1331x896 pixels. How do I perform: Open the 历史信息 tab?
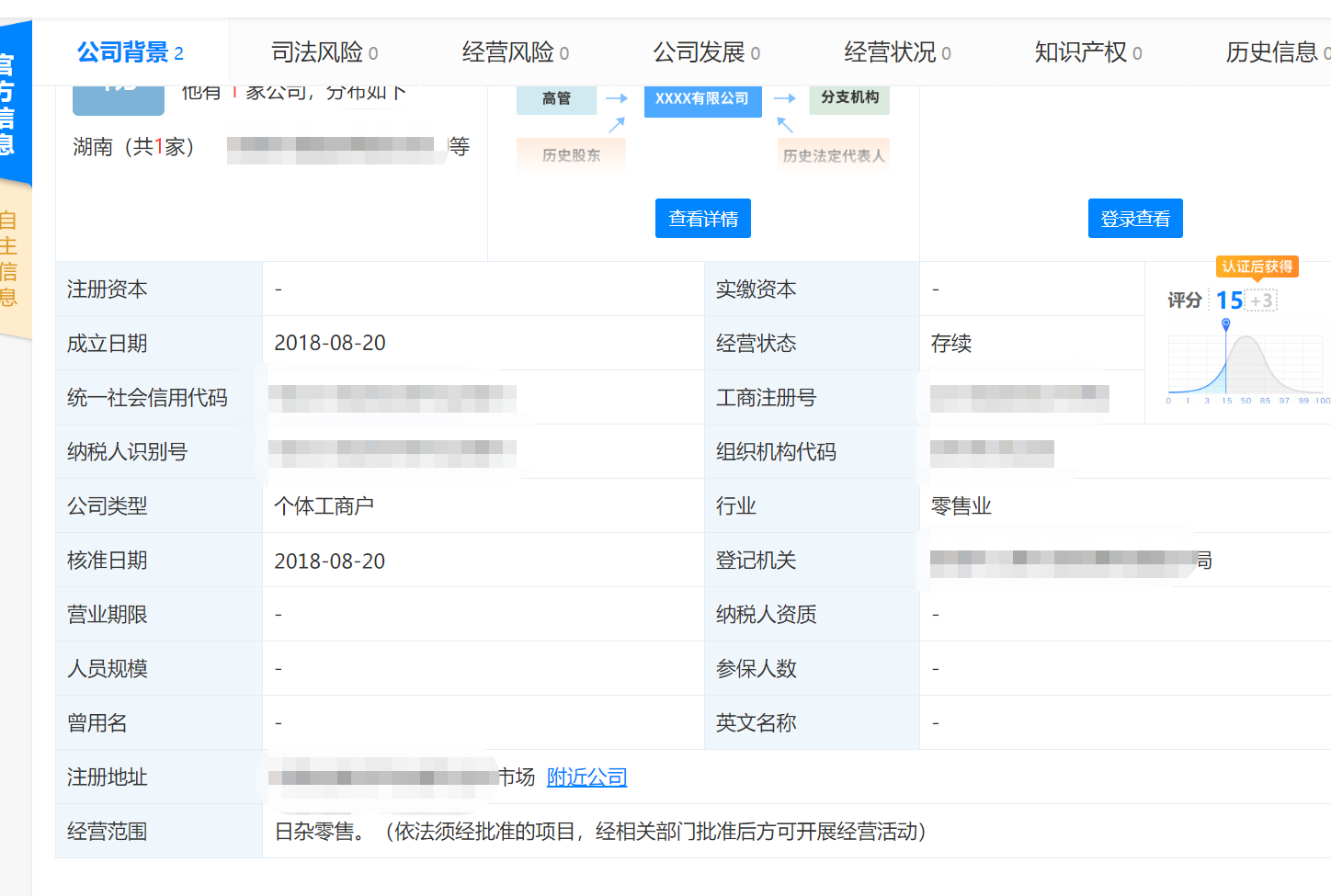pyautogui.click(x=1278, y=52)
